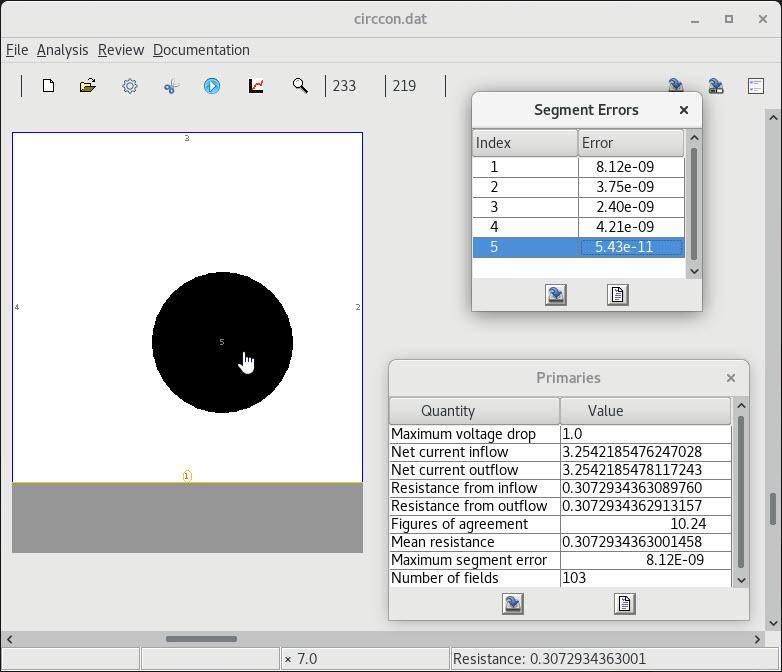Open the Documentation menu
Image resolution: width=782 pixels, height=672 pixels.
[201, 50]
